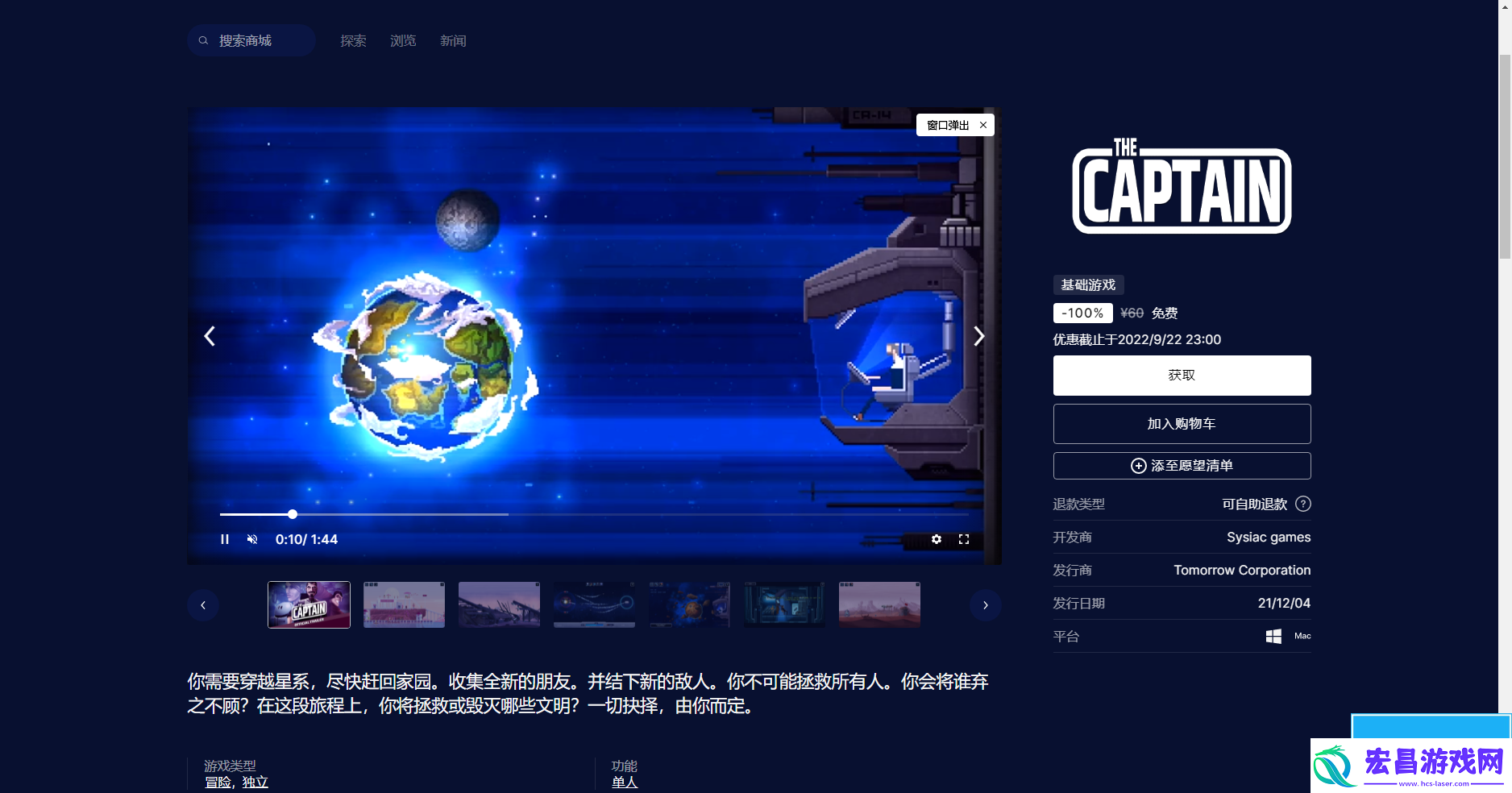Pause the trailer video
The image size is (1512, 793).
point(225,539)
